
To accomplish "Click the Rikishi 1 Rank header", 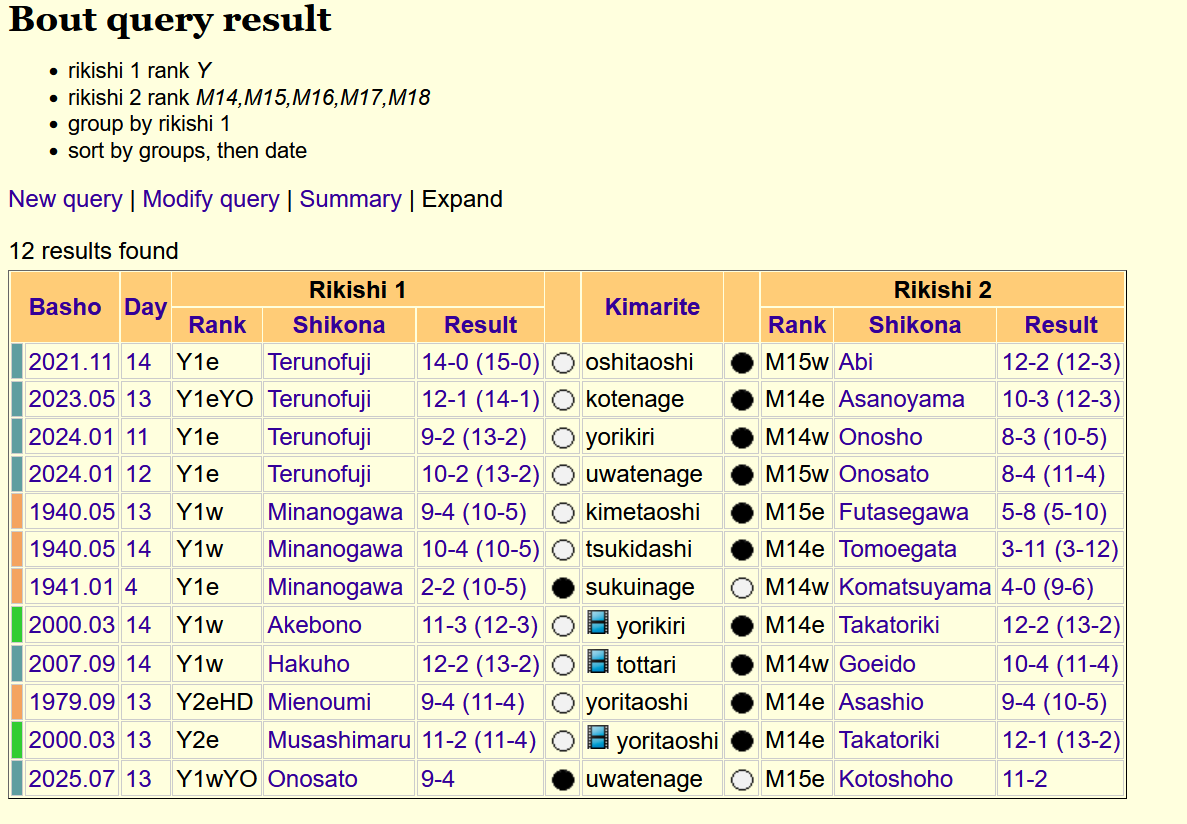I will click(x=217, y=325).
